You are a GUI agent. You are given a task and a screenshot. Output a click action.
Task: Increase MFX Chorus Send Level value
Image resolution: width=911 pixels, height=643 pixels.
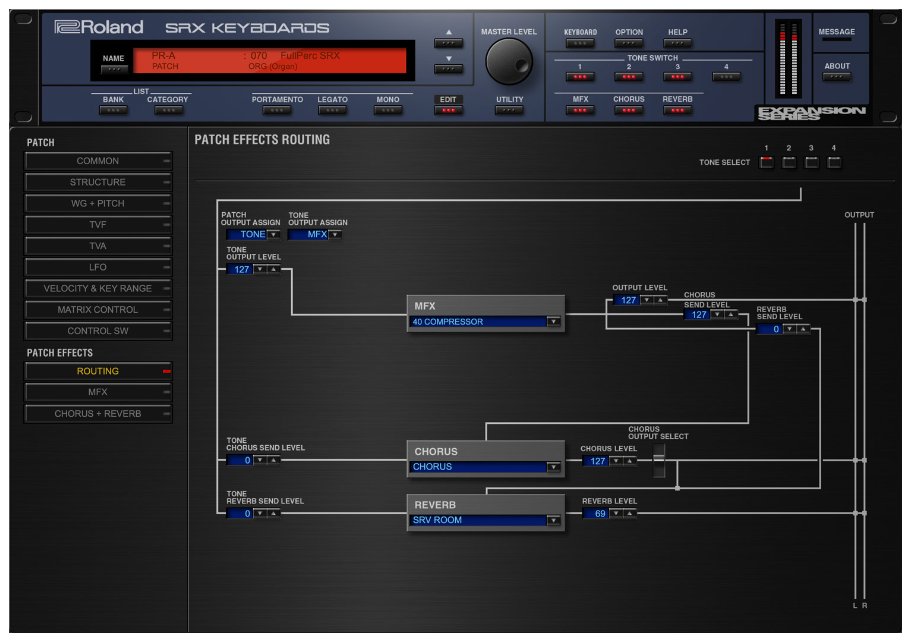[731, 315]
